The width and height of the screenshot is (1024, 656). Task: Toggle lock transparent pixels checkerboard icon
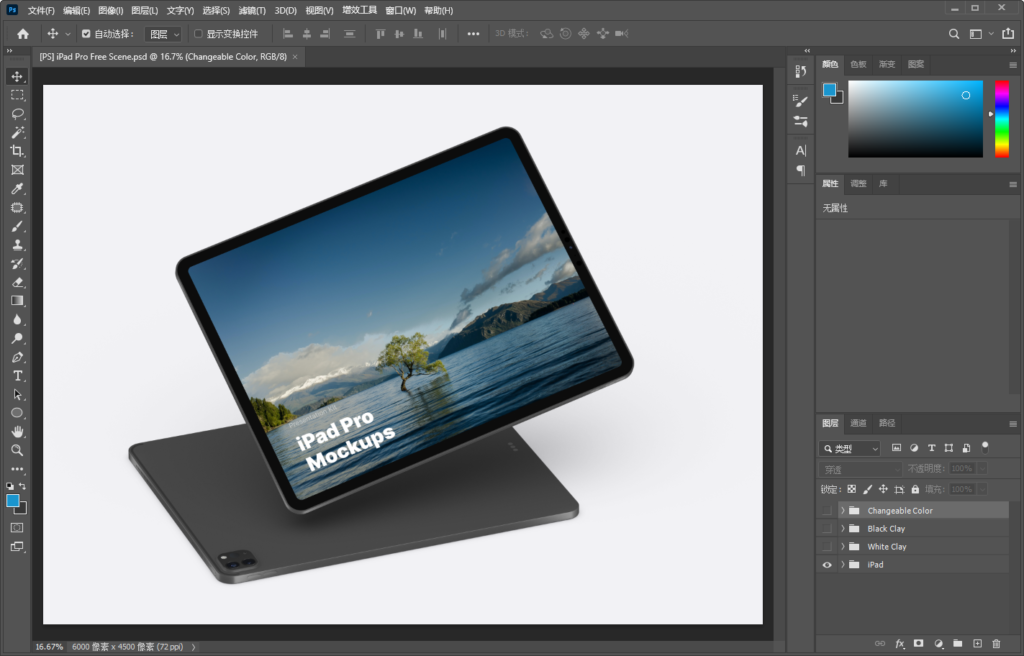click(852, 489)
